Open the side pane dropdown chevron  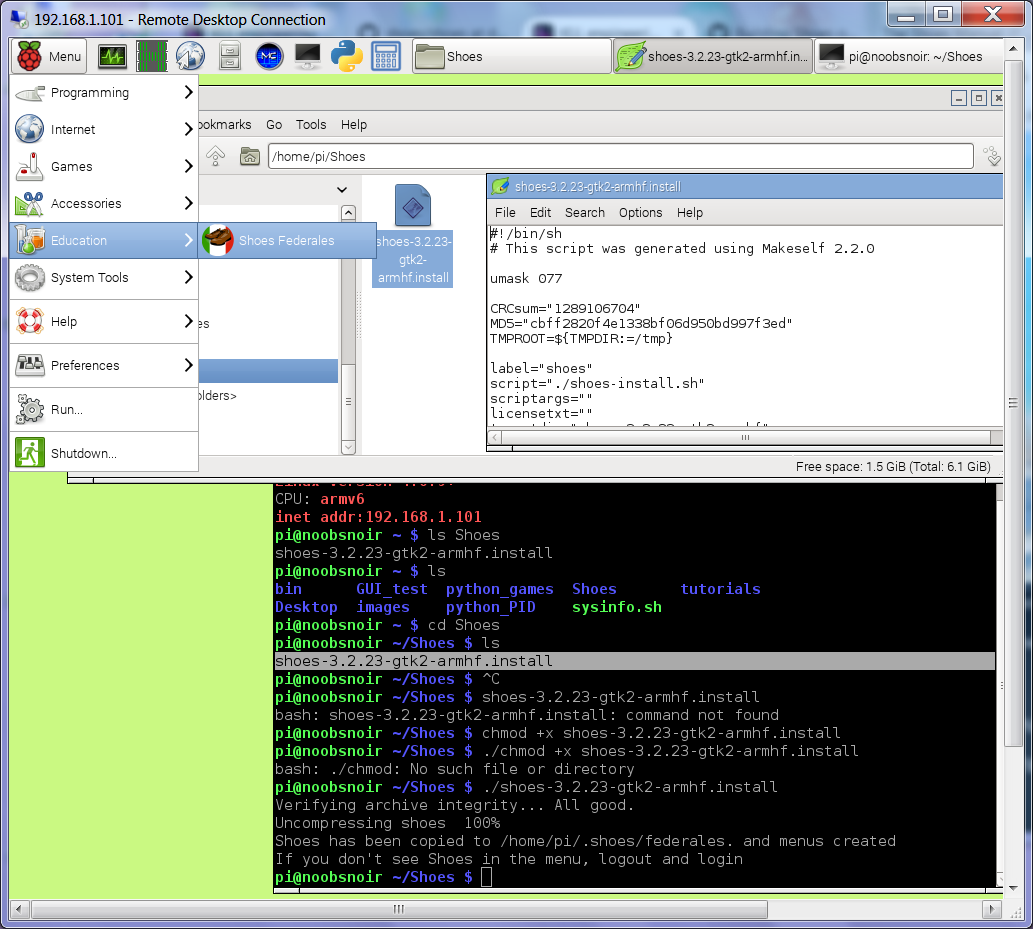[x=342, y=189]
